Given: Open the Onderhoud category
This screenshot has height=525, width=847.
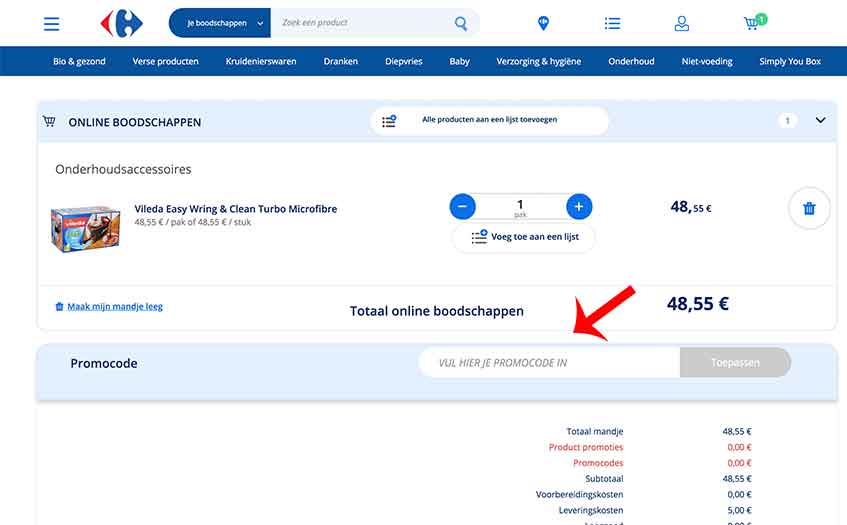Looking at the screenshot, I should pyautogui.click(x=631, y=61).
